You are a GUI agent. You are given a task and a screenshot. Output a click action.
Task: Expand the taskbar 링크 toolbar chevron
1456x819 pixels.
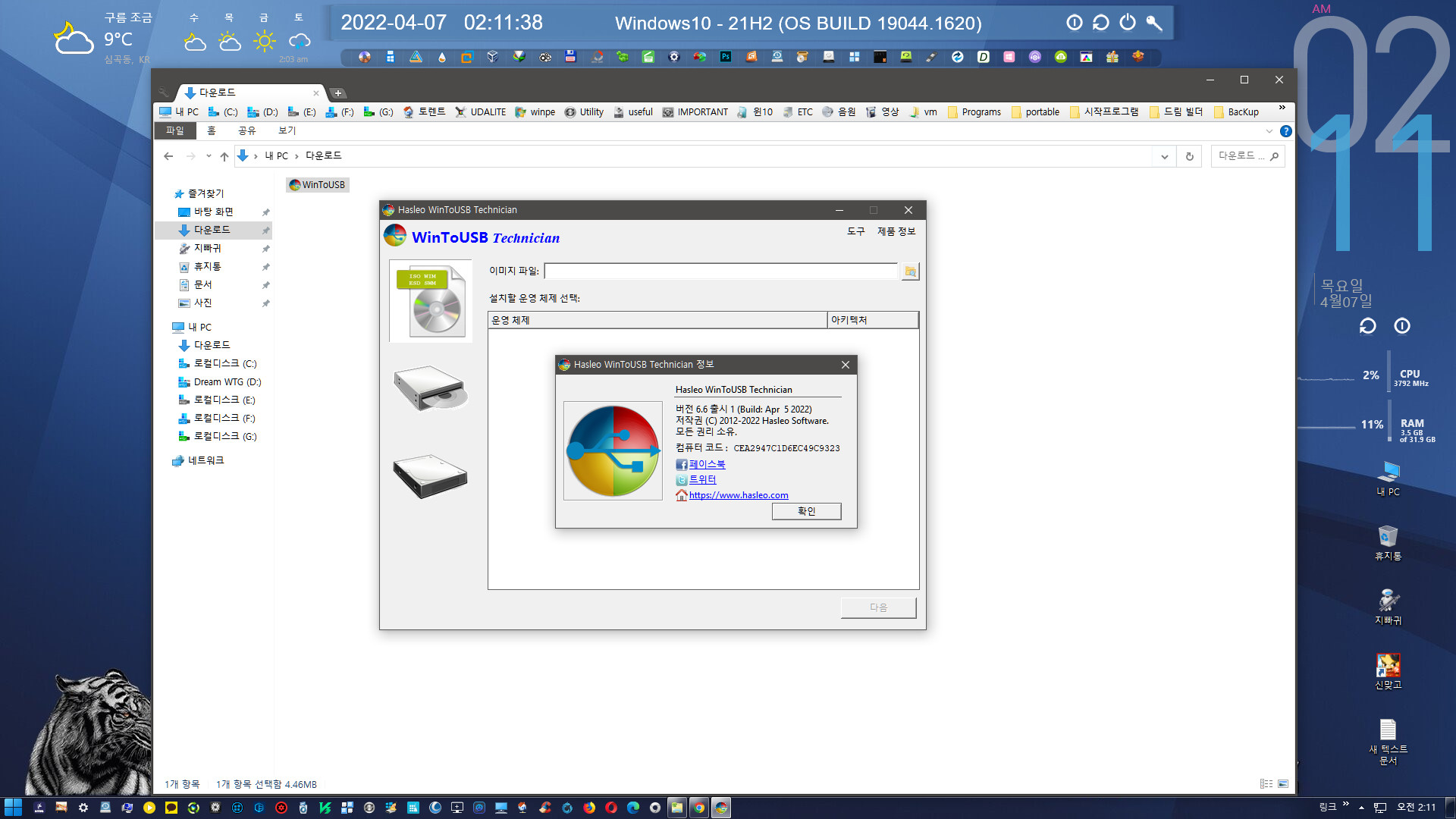(1346, 804)
